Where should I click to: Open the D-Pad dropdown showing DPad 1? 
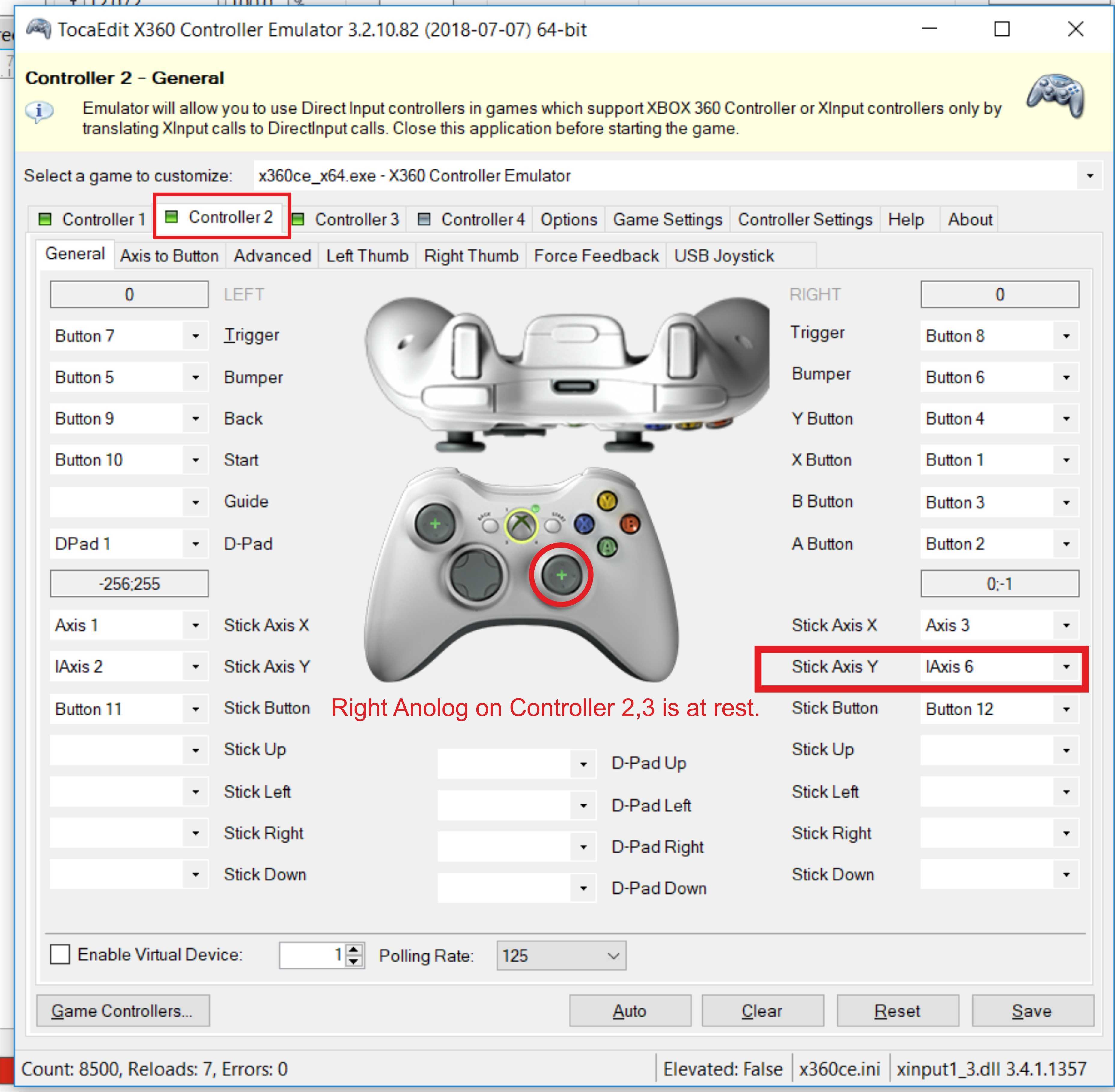[x=195, y=544]
